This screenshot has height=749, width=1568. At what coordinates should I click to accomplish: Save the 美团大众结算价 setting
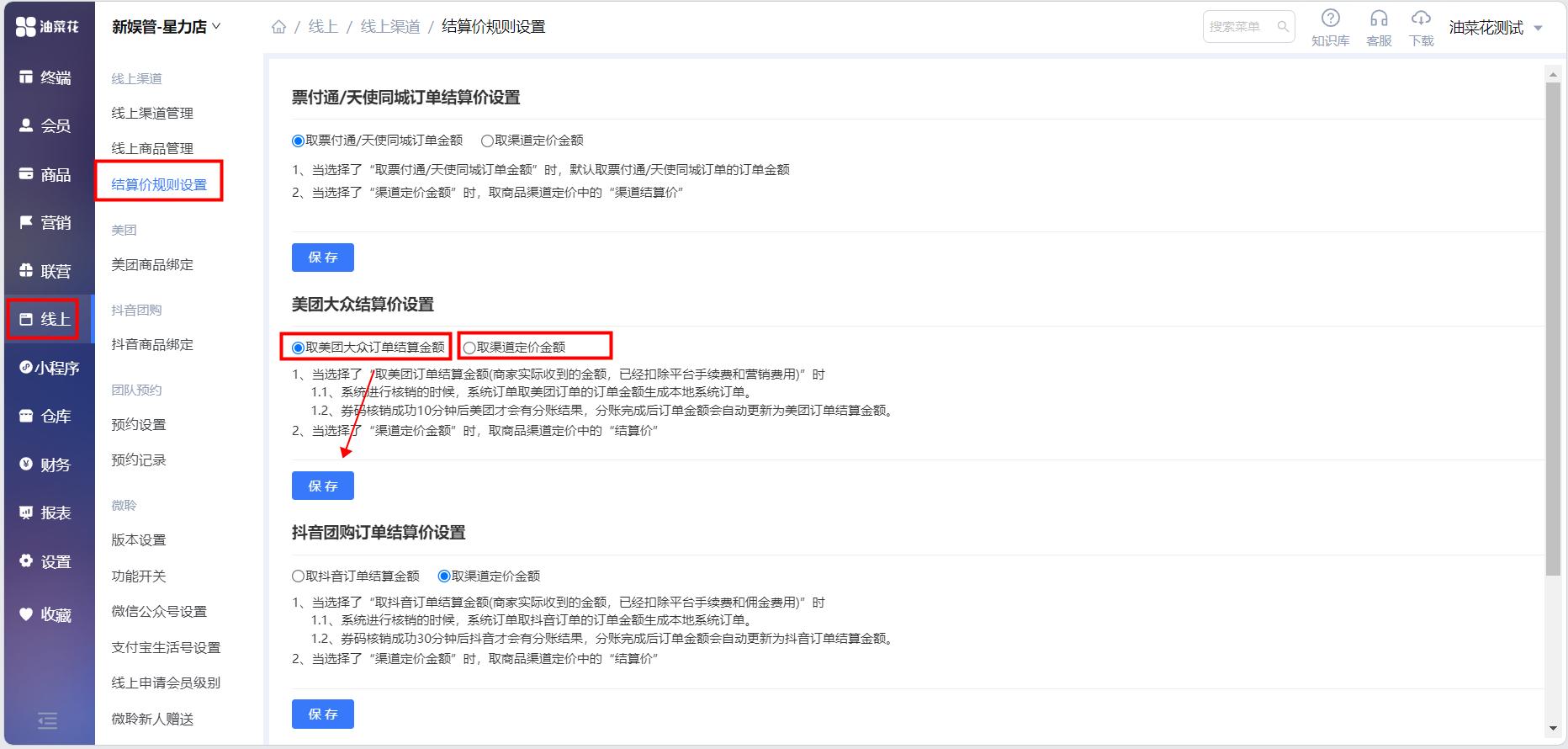click(323, 486)
